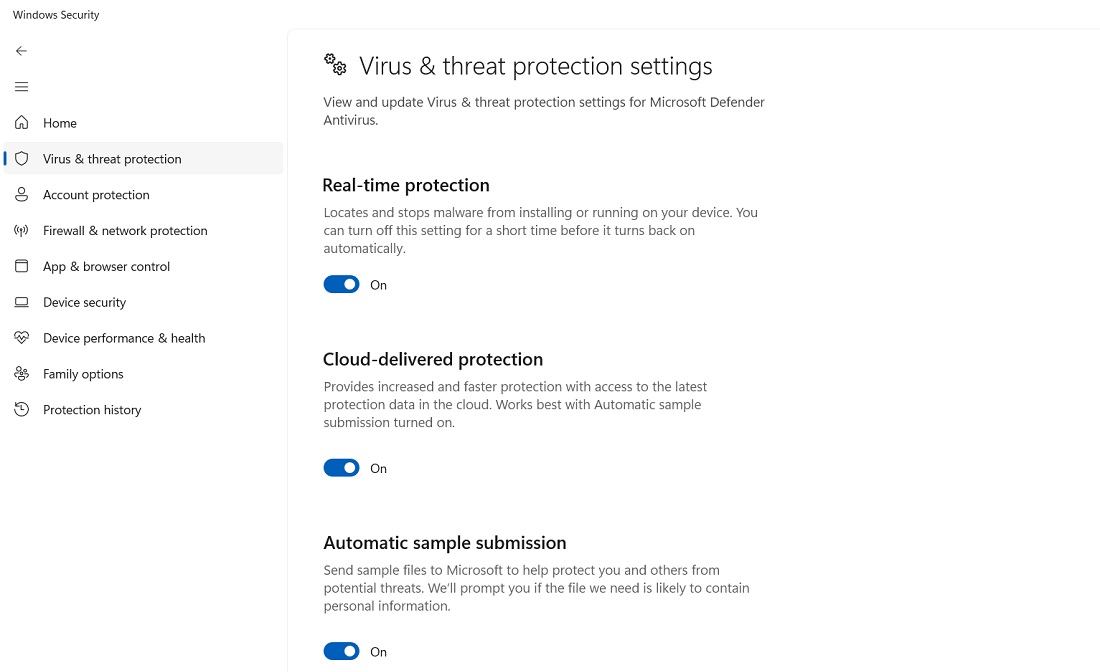Click the back arrow button
Image resolution: width=1100 pixels, height=672 pixels.
click(x=21, y=50)
